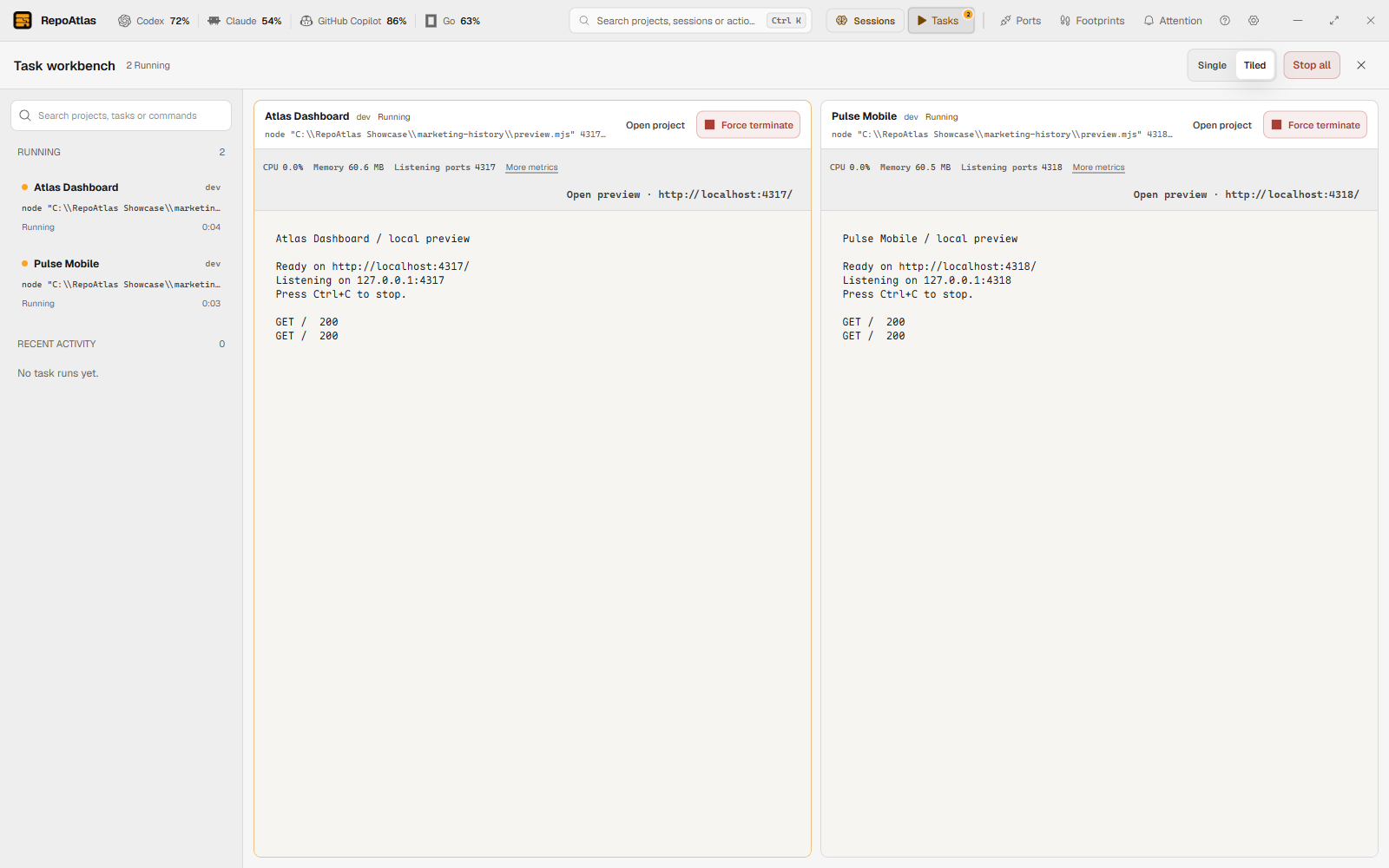
Task: Open the Ports view
Action: [x=1020, y=21]
